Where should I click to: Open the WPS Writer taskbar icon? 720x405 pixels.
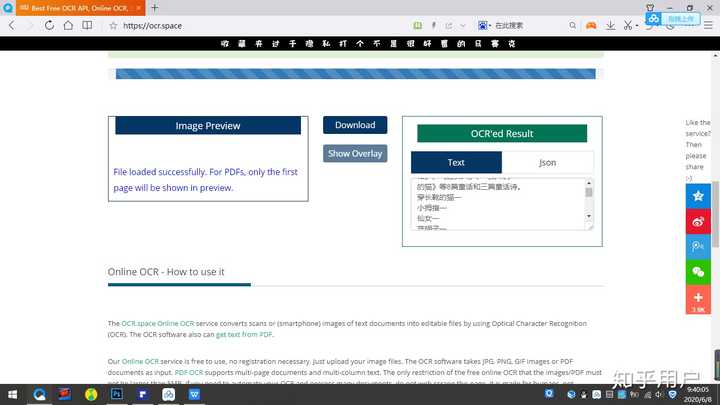(194, 394)
